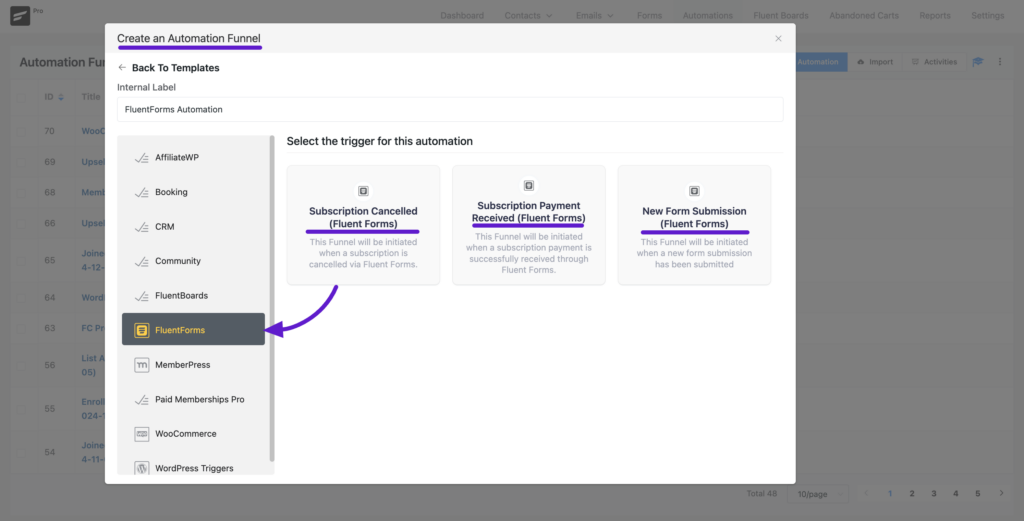
Task: Open the Dashboard menu item
Action: coord(462,16)
